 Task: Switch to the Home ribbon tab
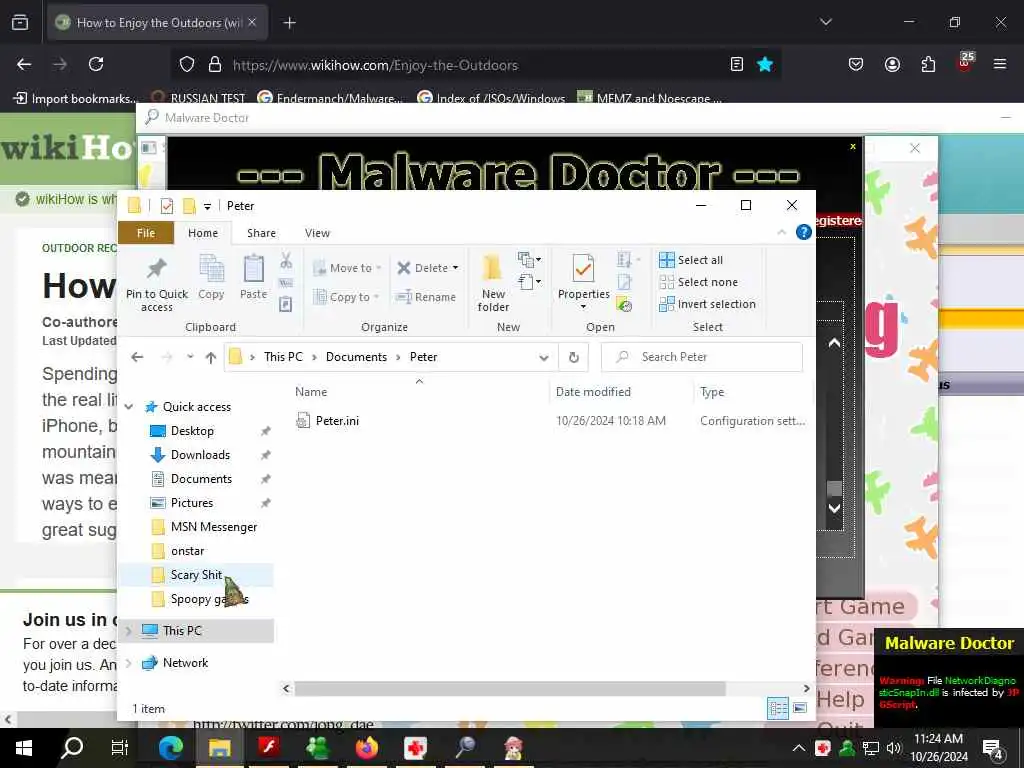203,233
